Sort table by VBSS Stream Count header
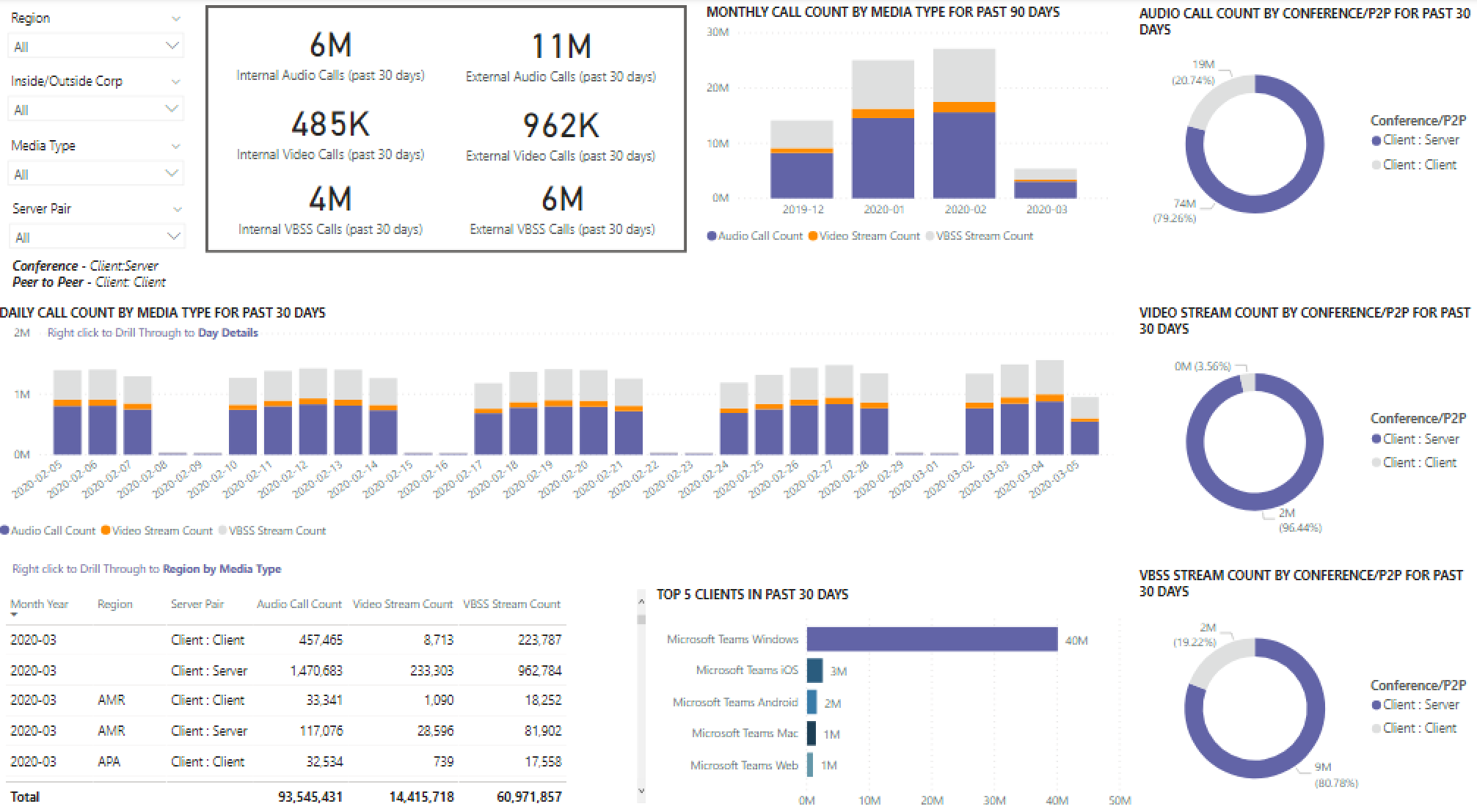The image size is (1477, 812). 511,604
